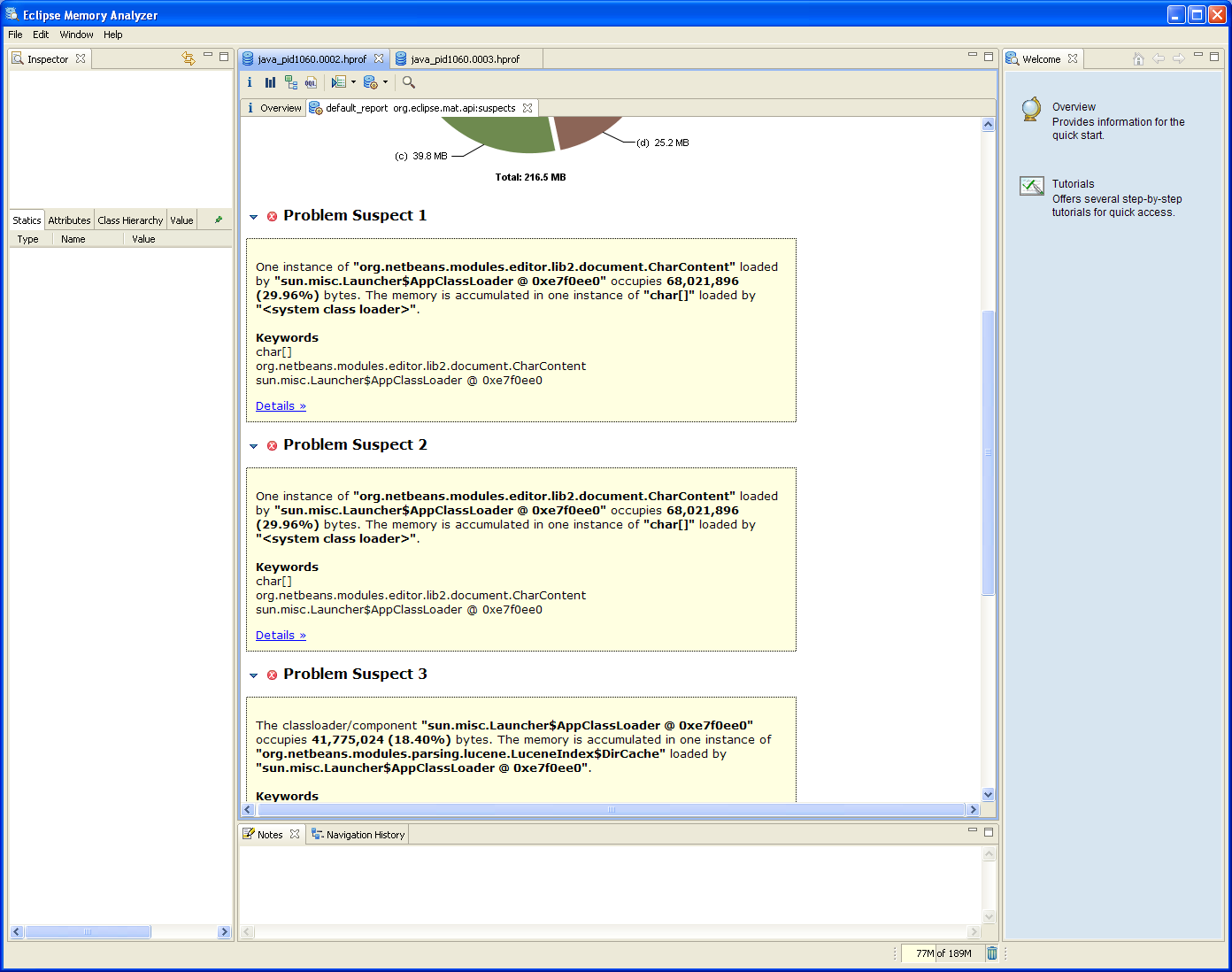
Task: Open the Help menu
Action: (x=112, y=35)
